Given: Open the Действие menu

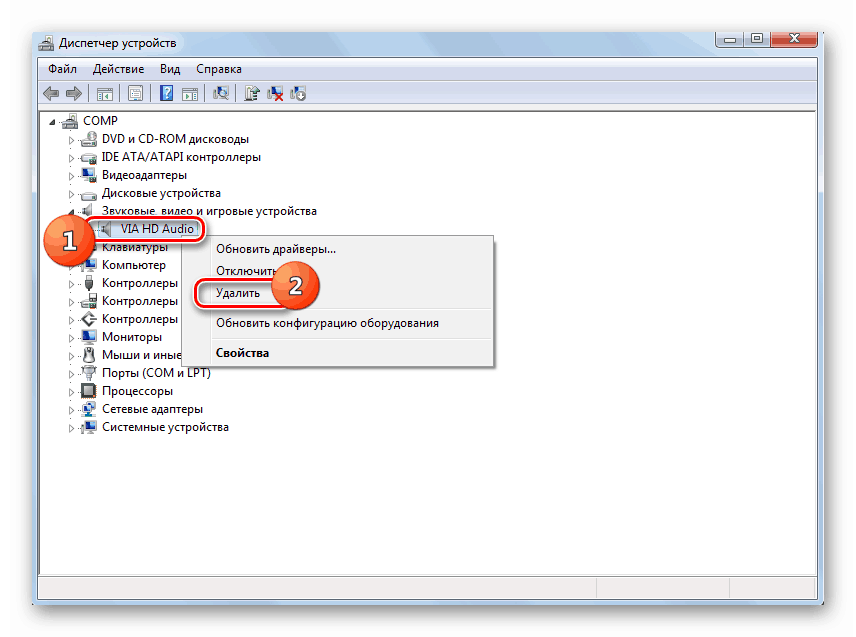Looking at the screenshot, I should tap(118, 68).
